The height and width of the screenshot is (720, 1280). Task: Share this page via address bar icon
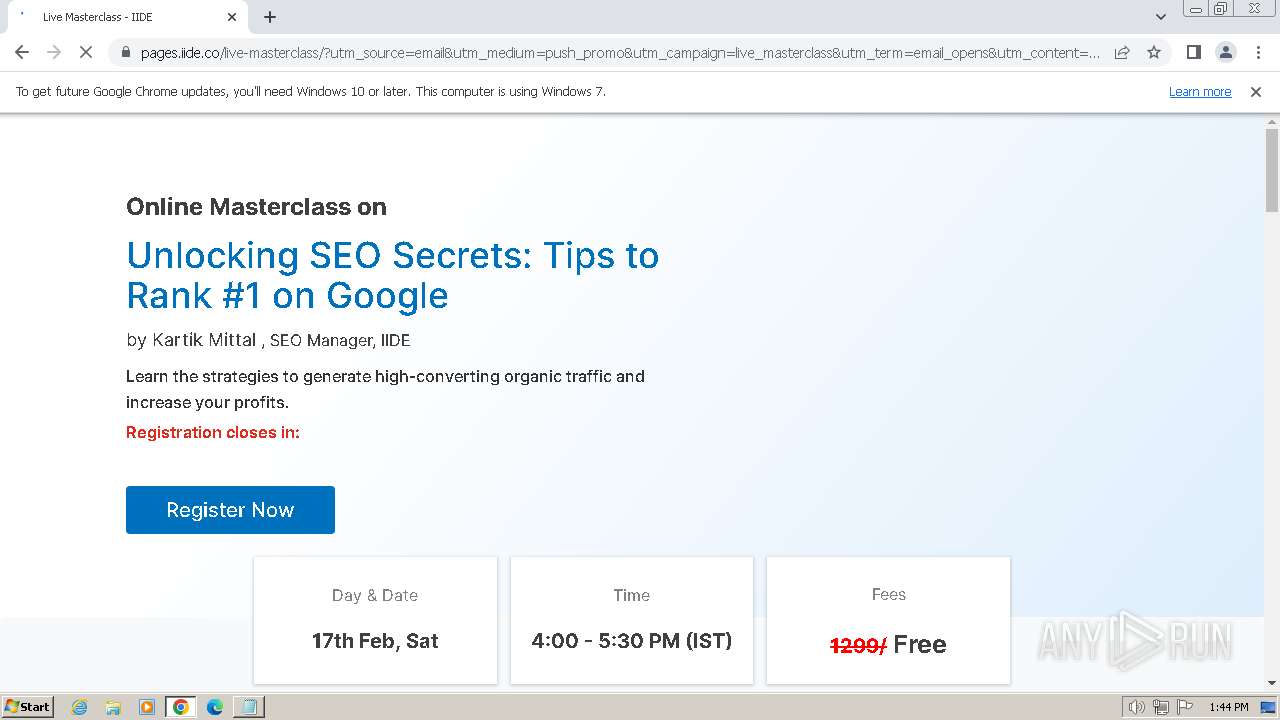1122,52
